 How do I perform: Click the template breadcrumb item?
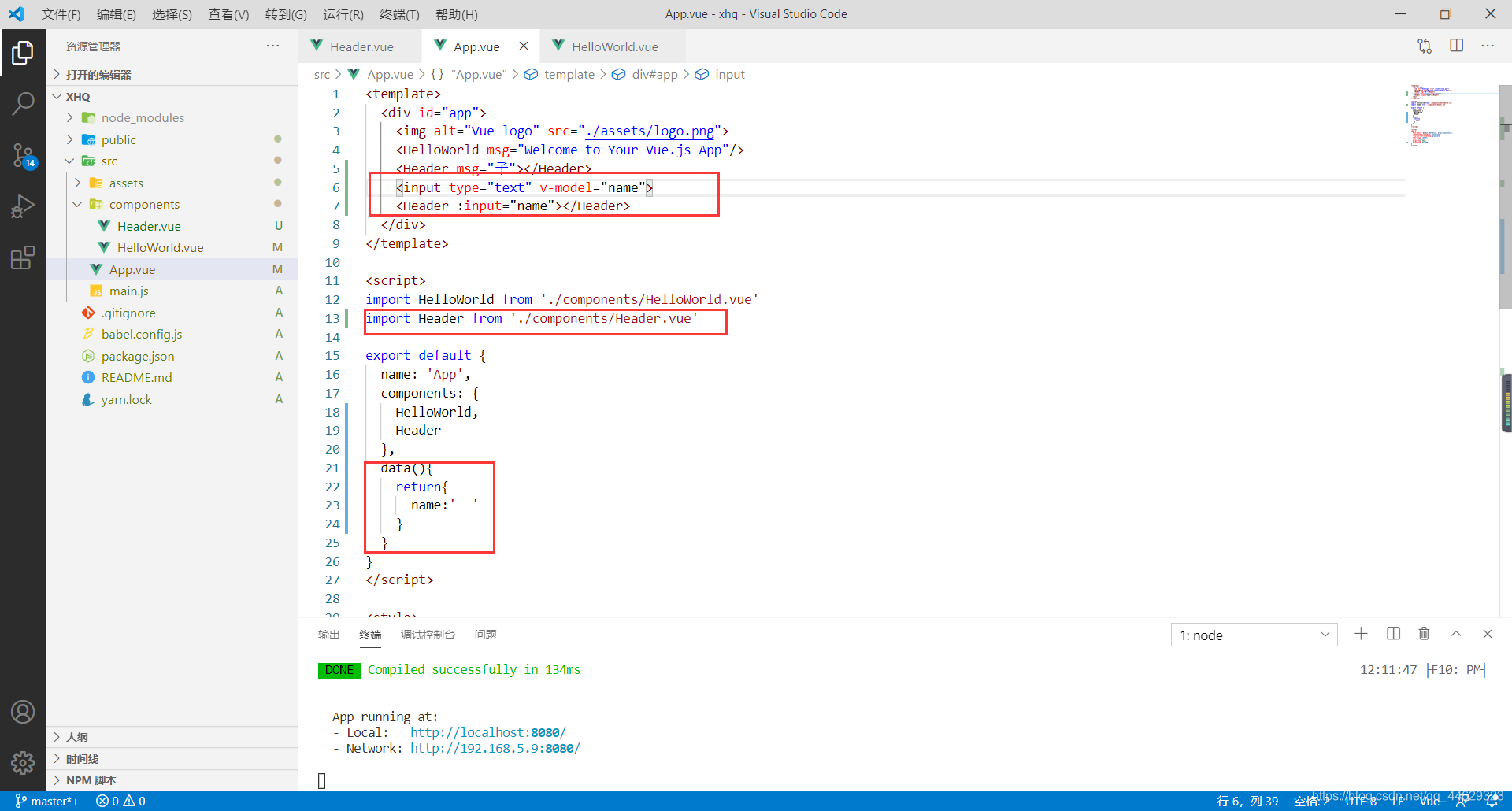560,74
